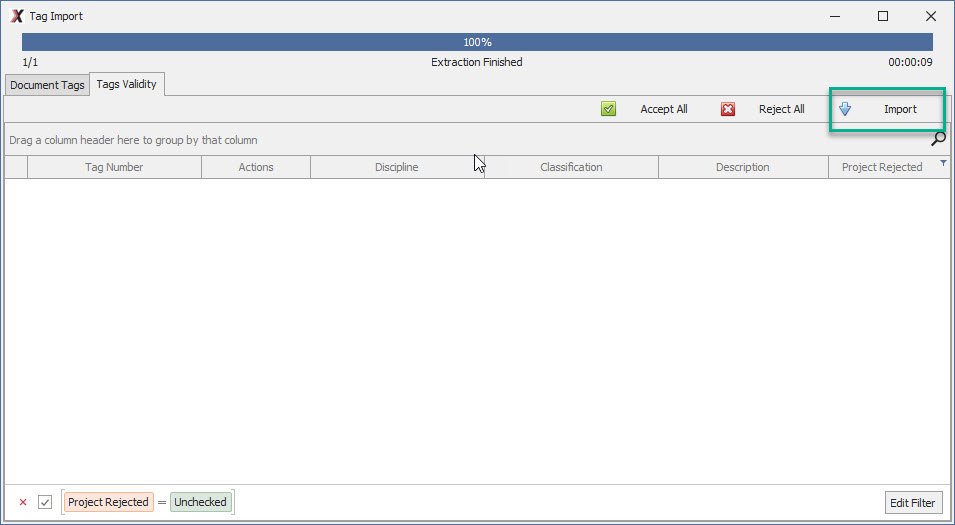
Task: Click the blue Import arrow icon
Action: click(x=845, y=109)
